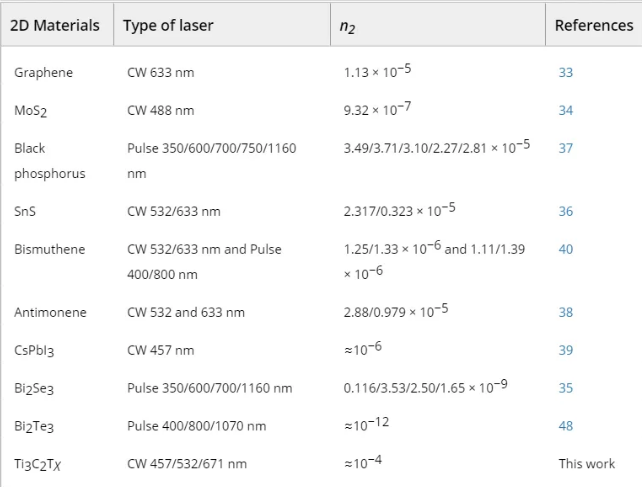The height and width of the screenshot is (487, 642).
Task: Select the Graphene material cell
Action: (44, 73)
